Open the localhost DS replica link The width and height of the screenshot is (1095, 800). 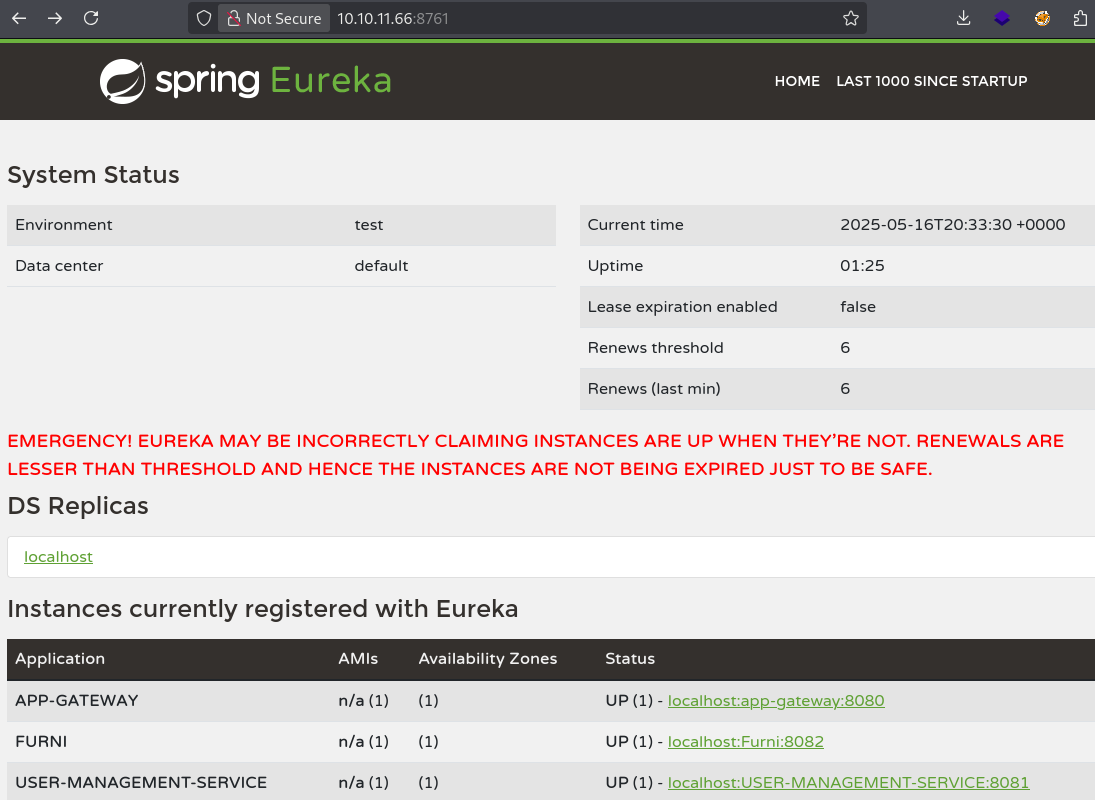[58, 557]
